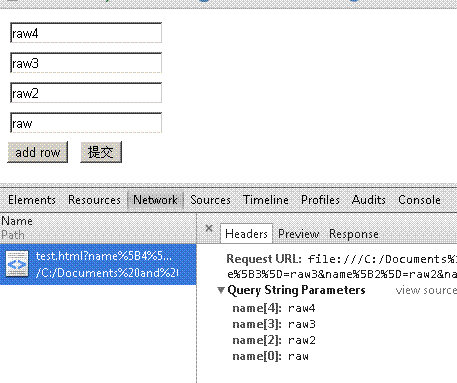This screenshot has height=383, width=457.
Task: Click the name[4]: raw4 parameter
Action: pyautogui.click(x=274, y=308)
